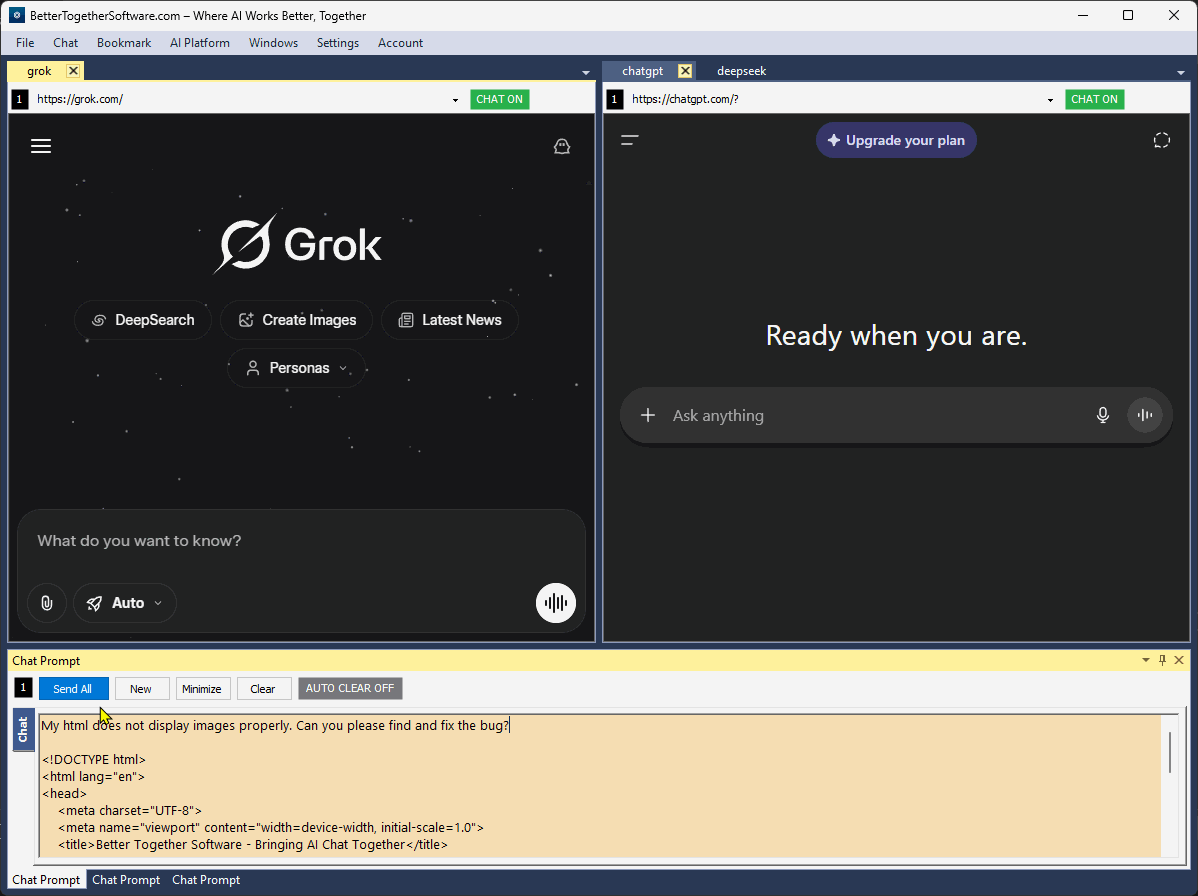Open Grok hamburger menu icon

pos(40,146)
